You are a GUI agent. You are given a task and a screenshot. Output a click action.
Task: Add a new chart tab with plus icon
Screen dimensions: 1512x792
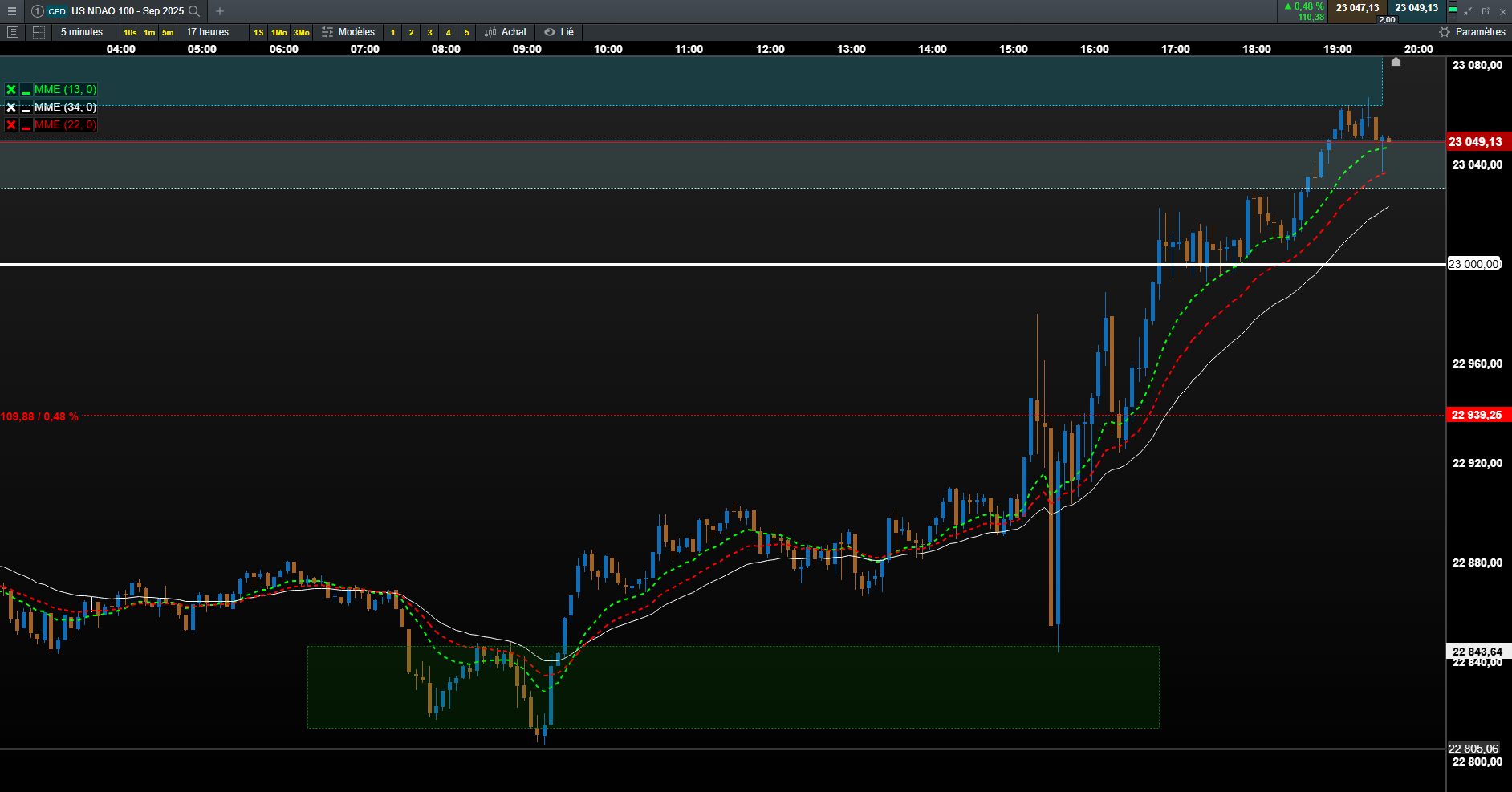click(x=220, y=11)
